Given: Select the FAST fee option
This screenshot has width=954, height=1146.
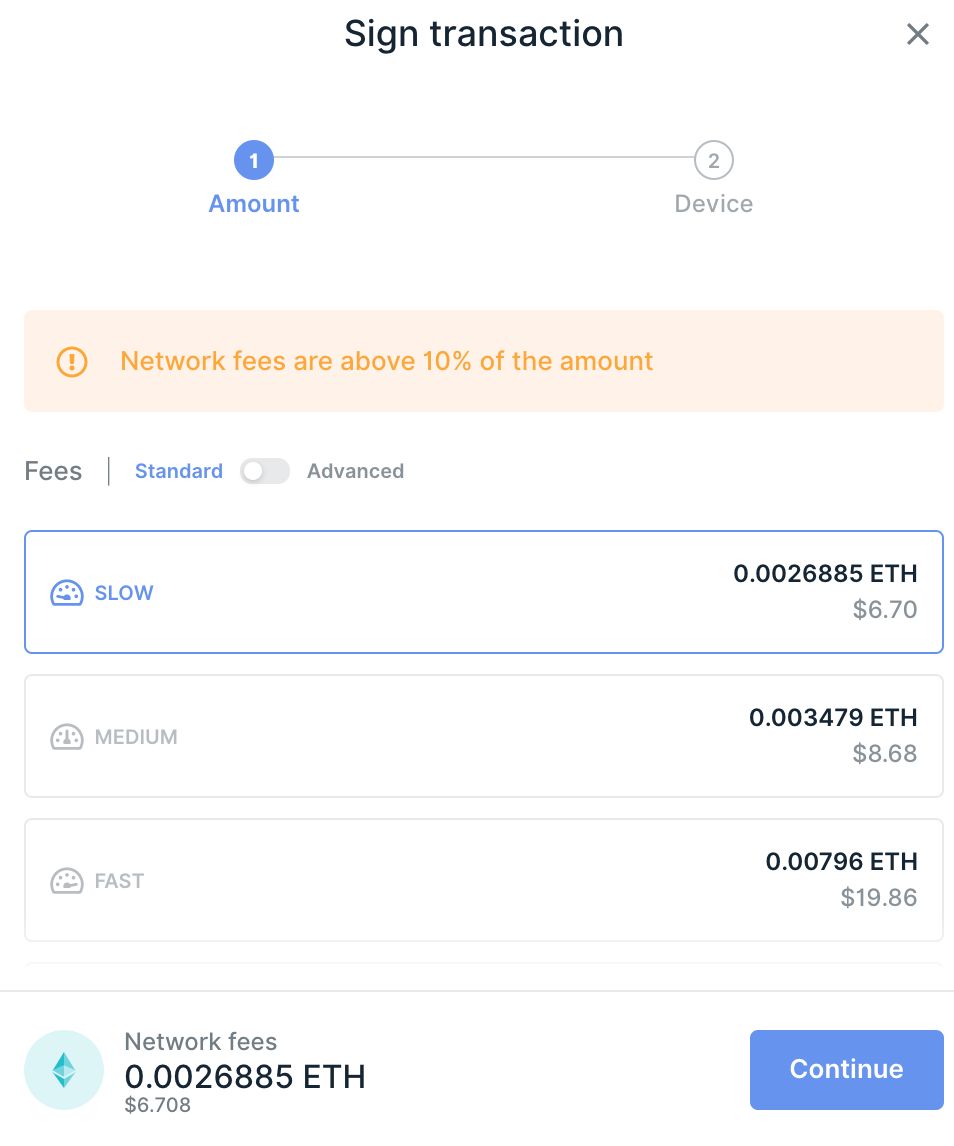Looking at the screenshot, I should pos(483,880).
